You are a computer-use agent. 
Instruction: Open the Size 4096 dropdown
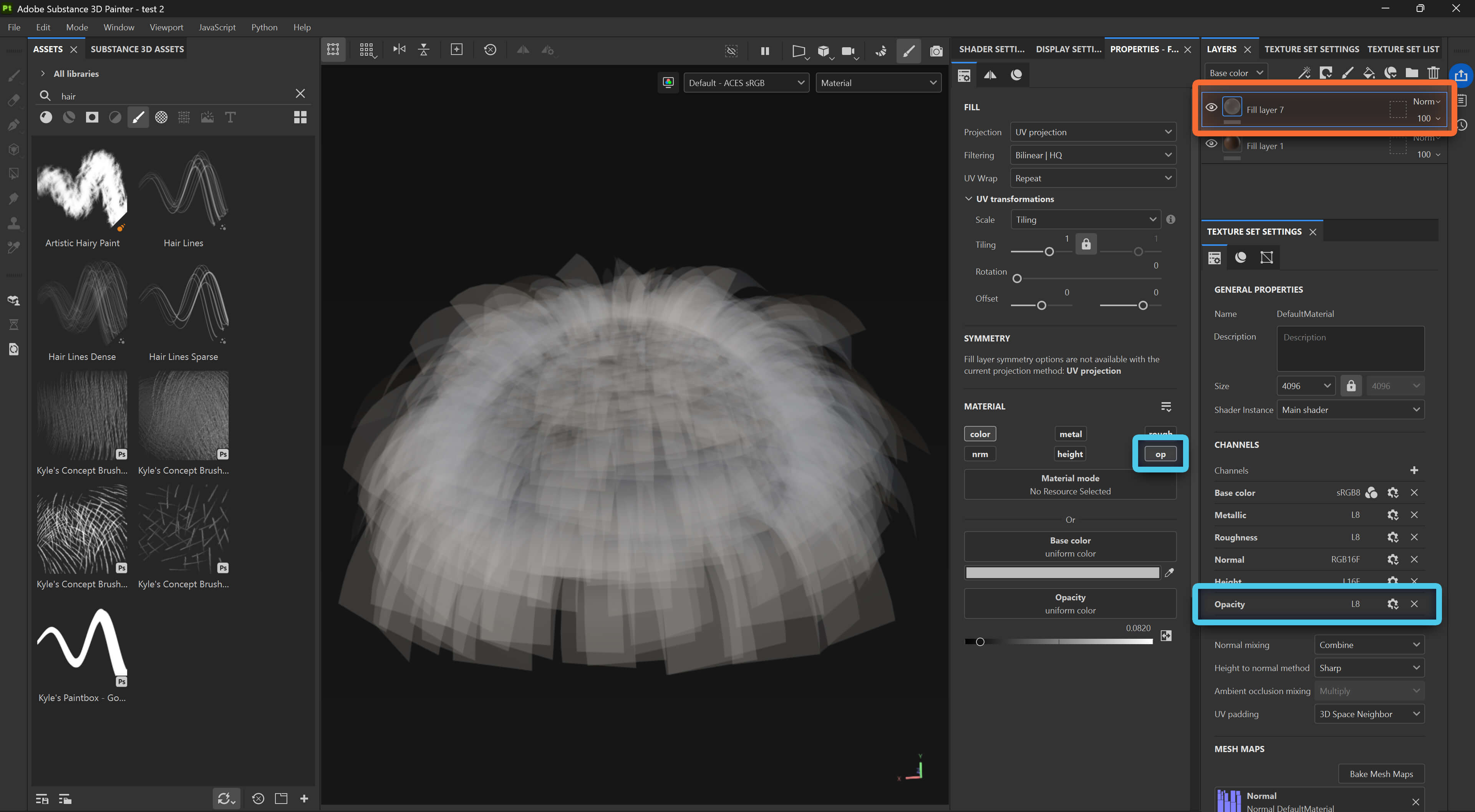[1306, 386]
